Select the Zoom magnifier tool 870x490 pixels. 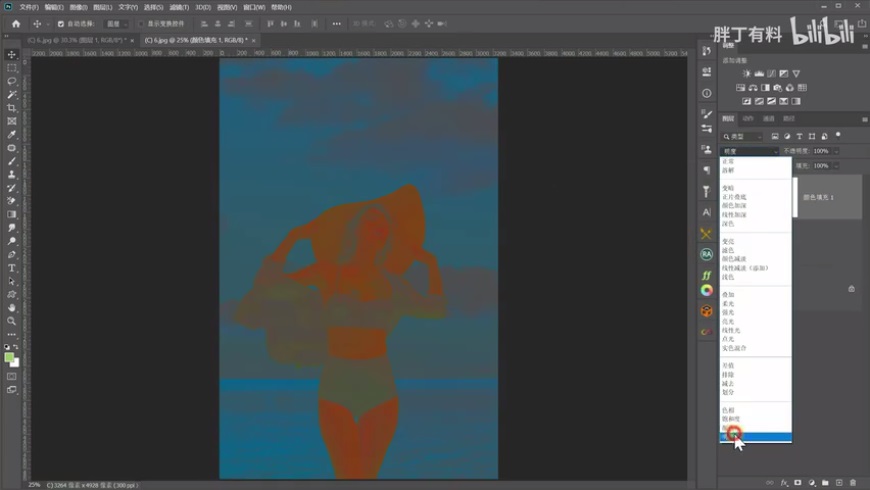12,321
